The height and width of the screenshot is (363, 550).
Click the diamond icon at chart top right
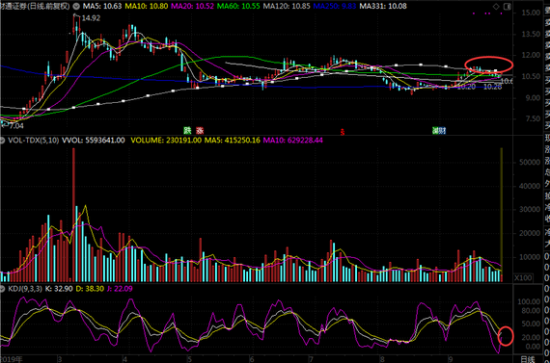pyautogui.click(x=496, y=6)
